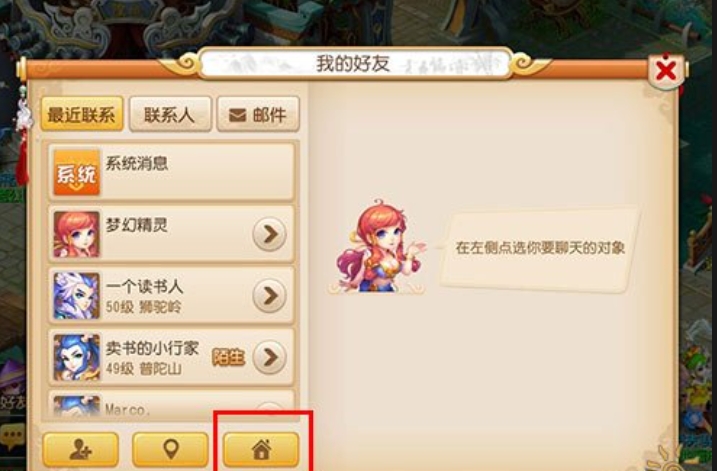Open 系统消息 conversation entry
Viewport: 717px width, 471px height.
pyautogui.click(x=171, y=172)
